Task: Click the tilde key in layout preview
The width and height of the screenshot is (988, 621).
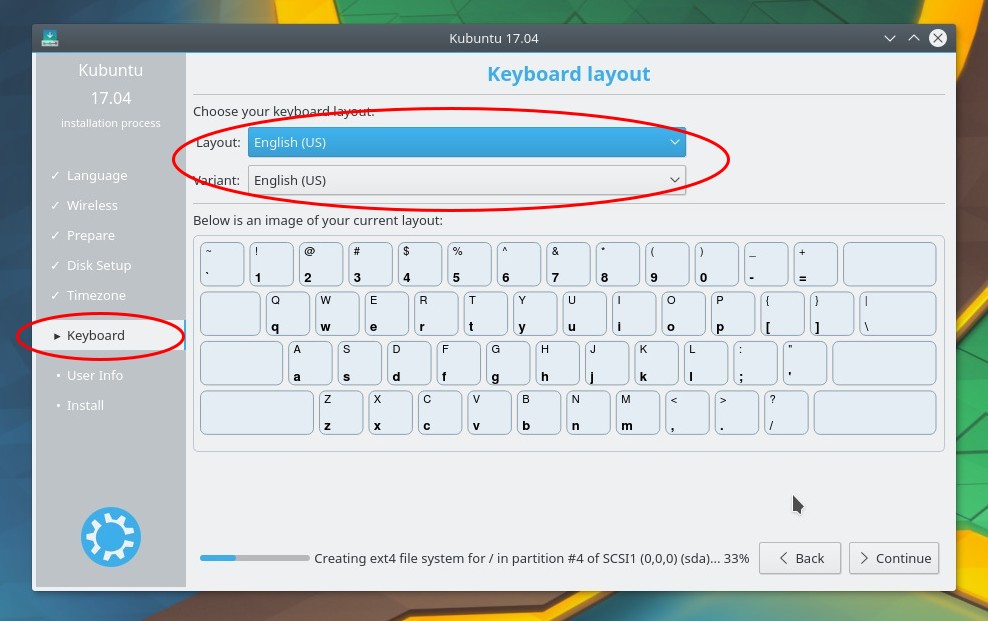Action: pyautogui.click(x=222, y=265)
